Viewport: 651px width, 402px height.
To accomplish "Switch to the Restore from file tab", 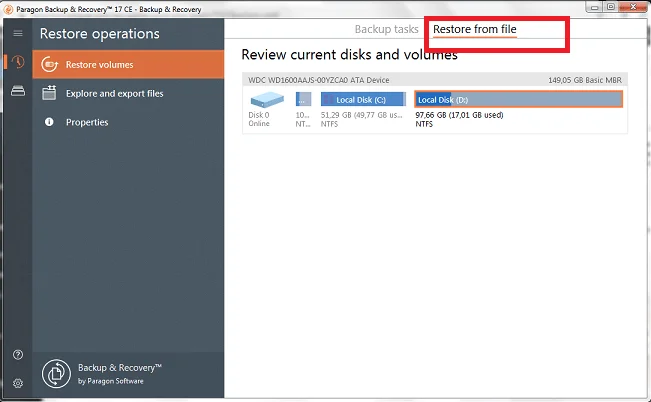I will pyautogui.click(x=474, y=30).
